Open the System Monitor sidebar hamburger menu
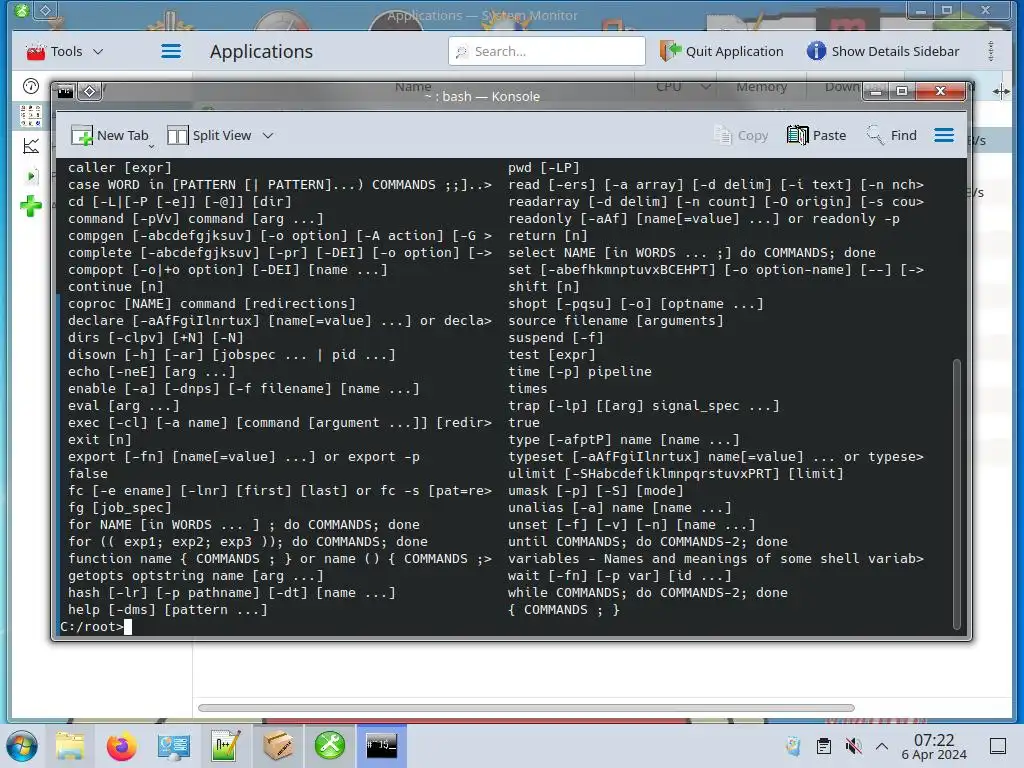This screenshot has width=1024, height=768. click(x=171, y=51)
